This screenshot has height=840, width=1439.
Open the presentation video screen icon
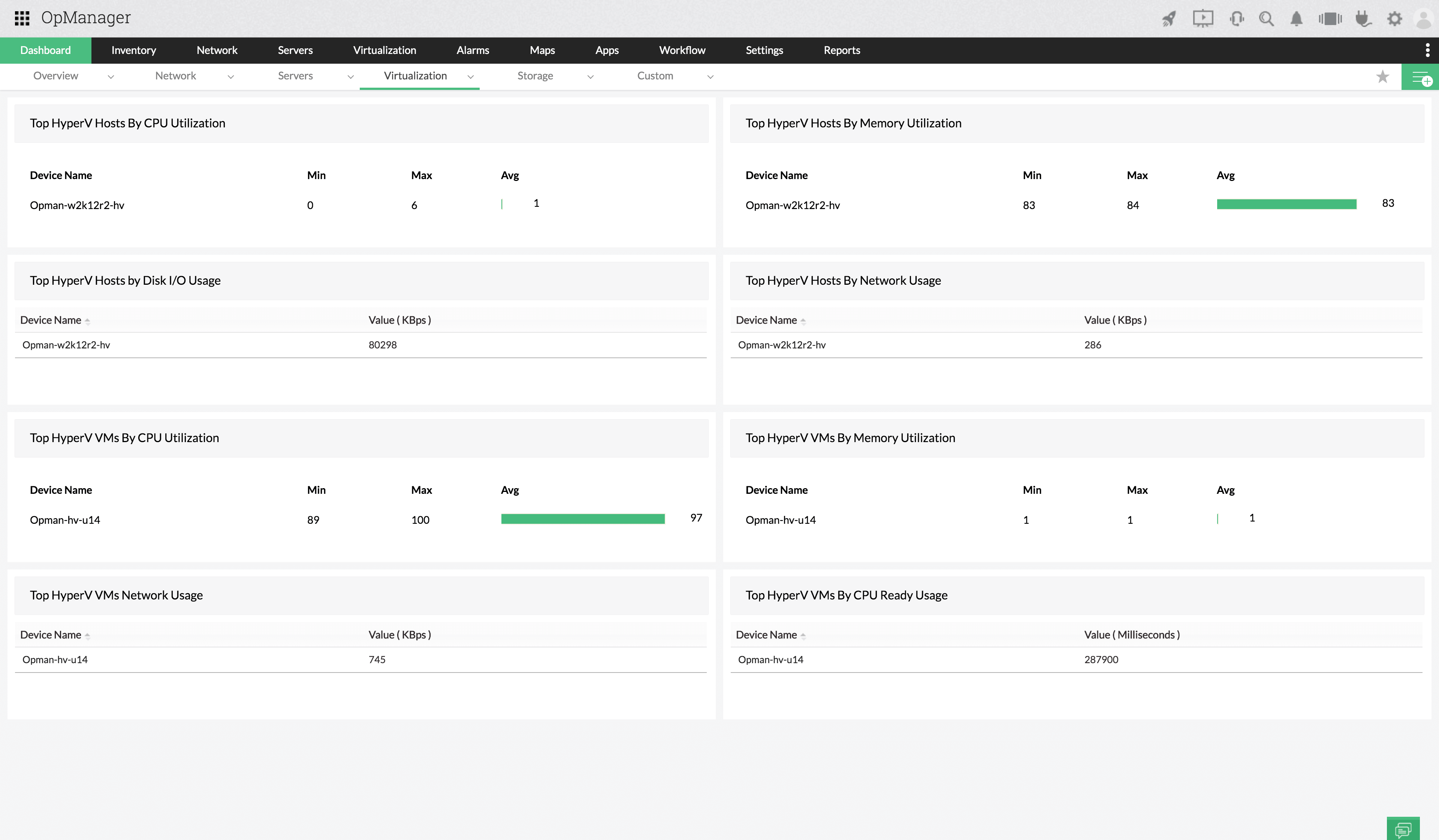pos(1203,19)
